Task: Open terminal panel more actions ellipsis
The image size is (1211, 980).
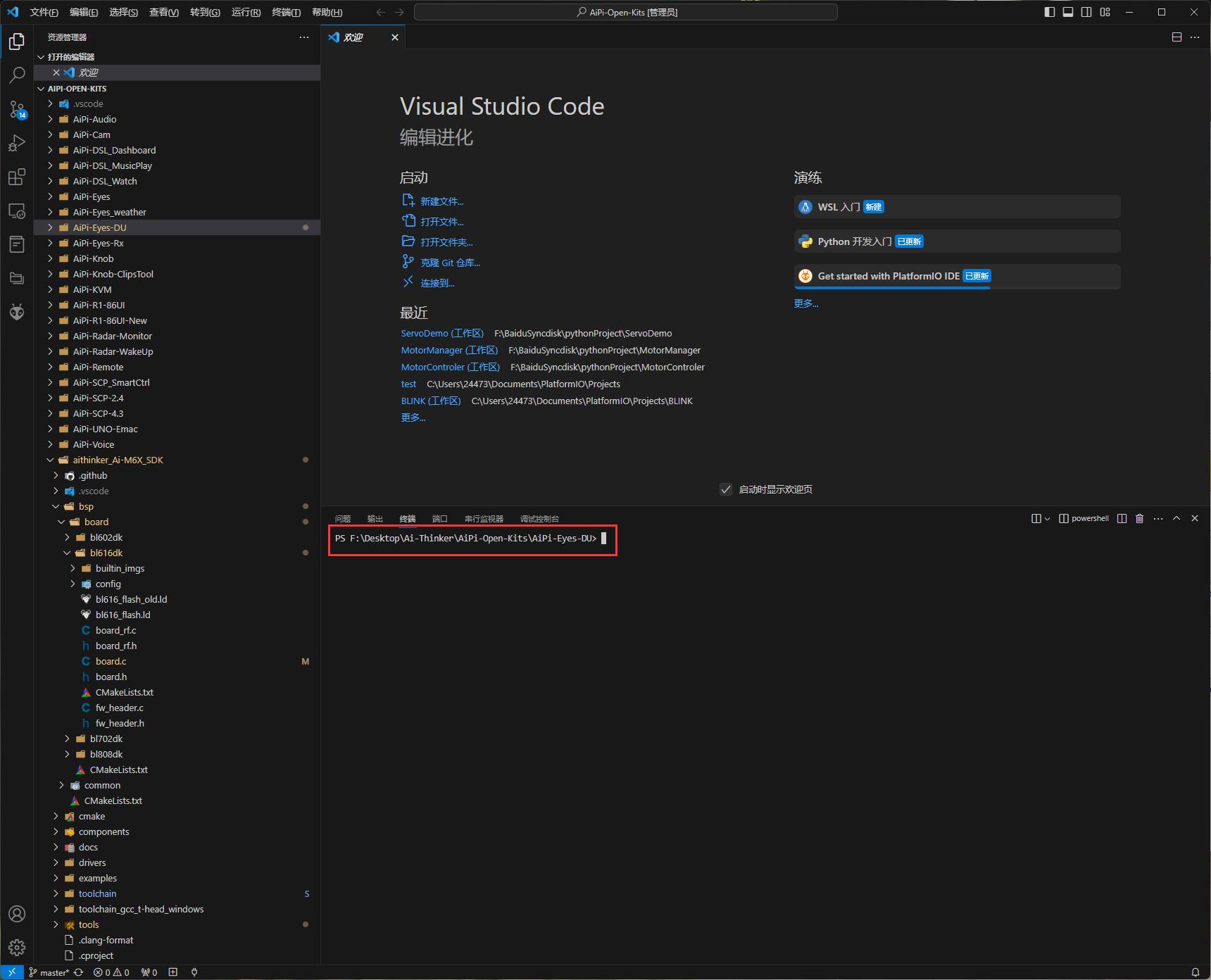Action: click(x=1158, y=518)
